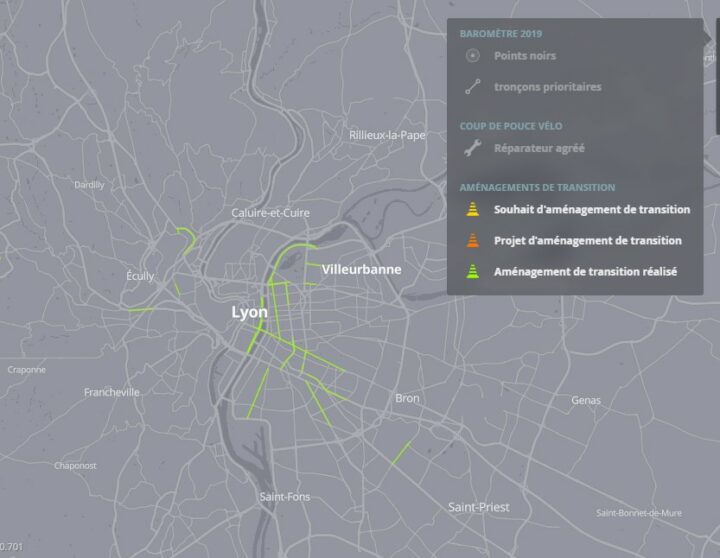Image resolution: width=720 pixels, height=558 pixels.
Task: Click the tronçons prioritaires line icon
Action: tap(472, 87)
